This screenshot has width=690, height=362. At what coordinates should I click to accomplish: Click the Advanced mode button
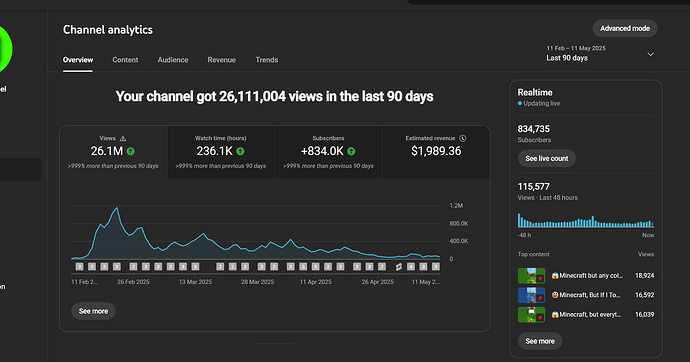point(625,29)
